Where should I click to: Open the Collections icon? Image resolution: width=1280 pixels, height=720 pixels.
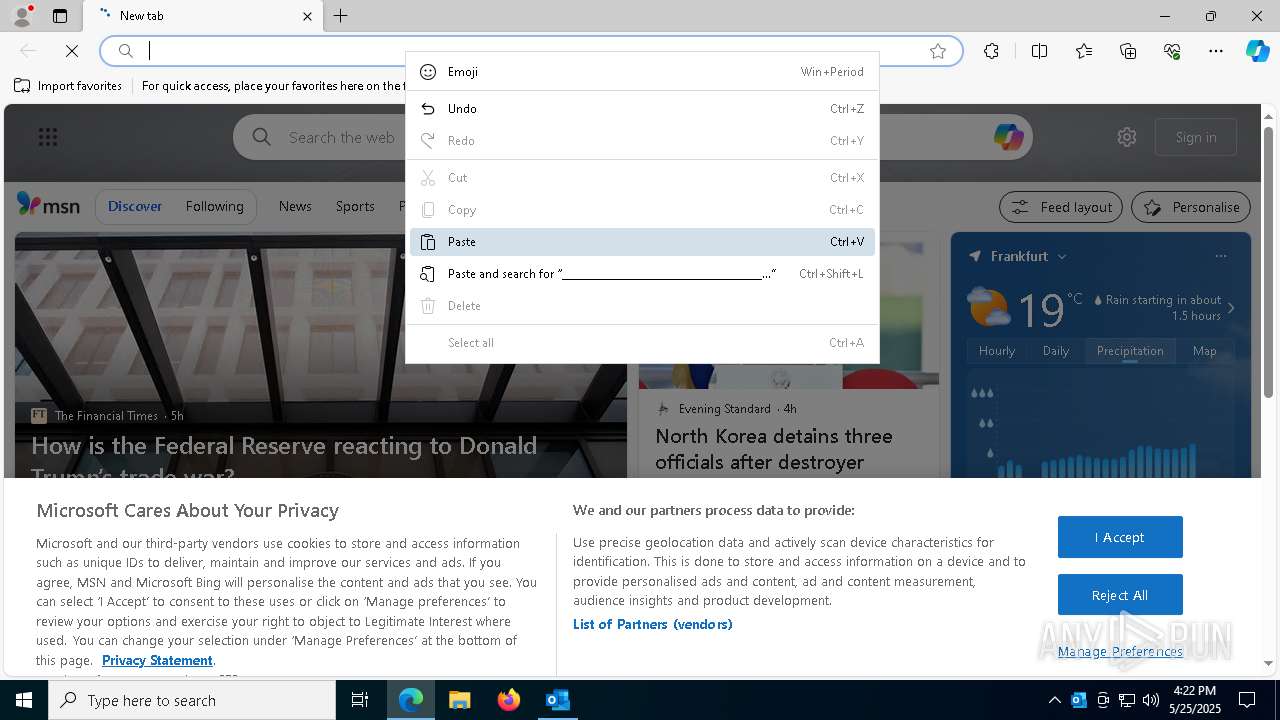click(1128, 51)
